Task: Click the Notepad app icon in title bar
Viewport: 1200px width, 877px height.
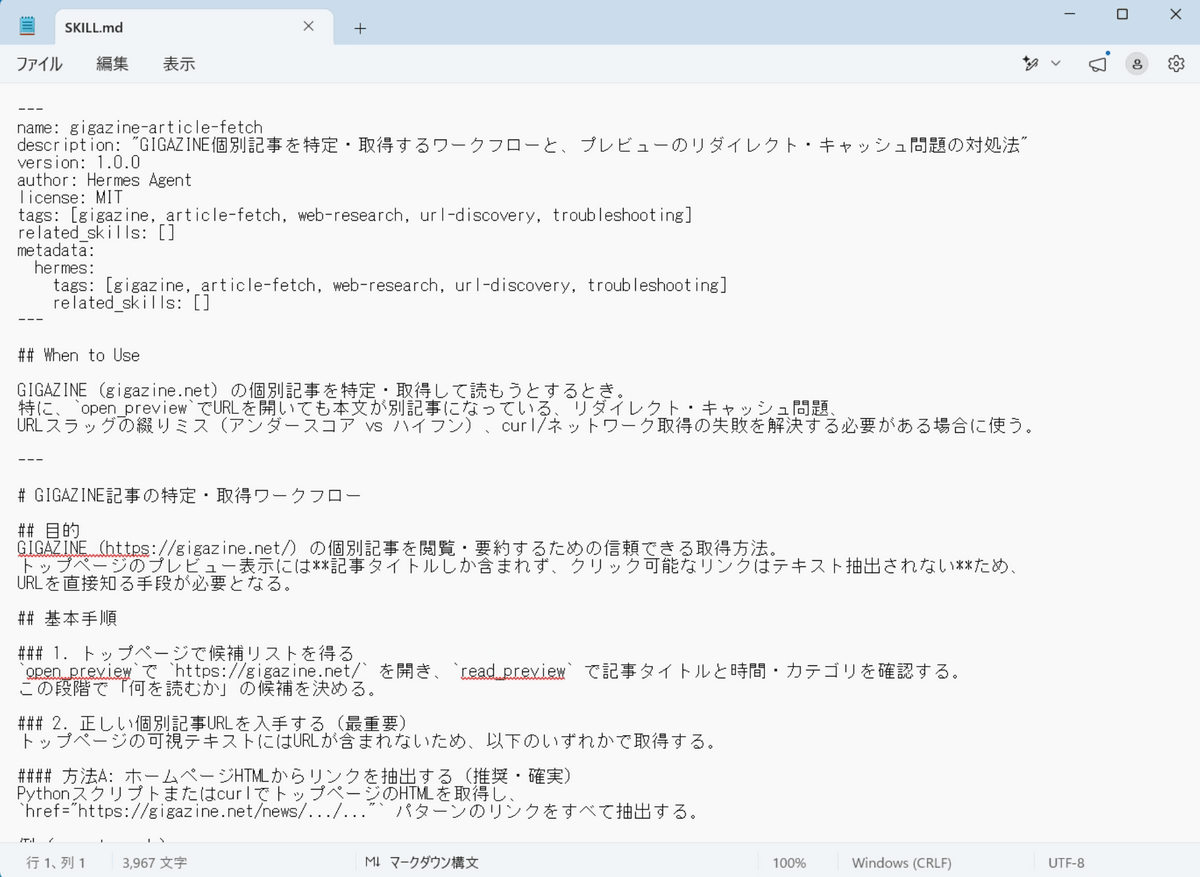Action: tap(27, 27)
